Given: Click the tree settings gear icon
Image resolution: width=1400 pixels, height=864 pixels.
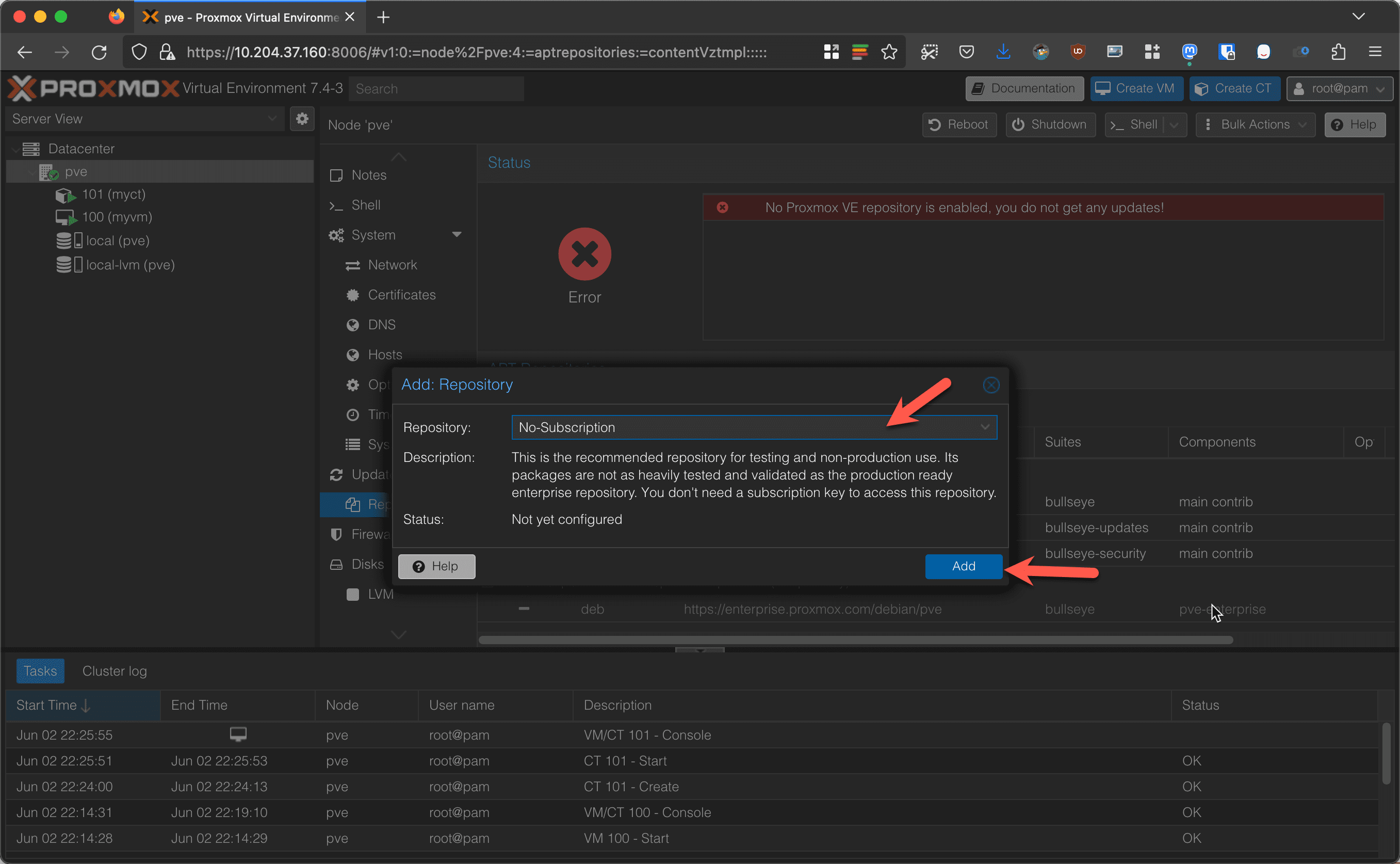Looking at the screenshot, I should click(302, 119).
